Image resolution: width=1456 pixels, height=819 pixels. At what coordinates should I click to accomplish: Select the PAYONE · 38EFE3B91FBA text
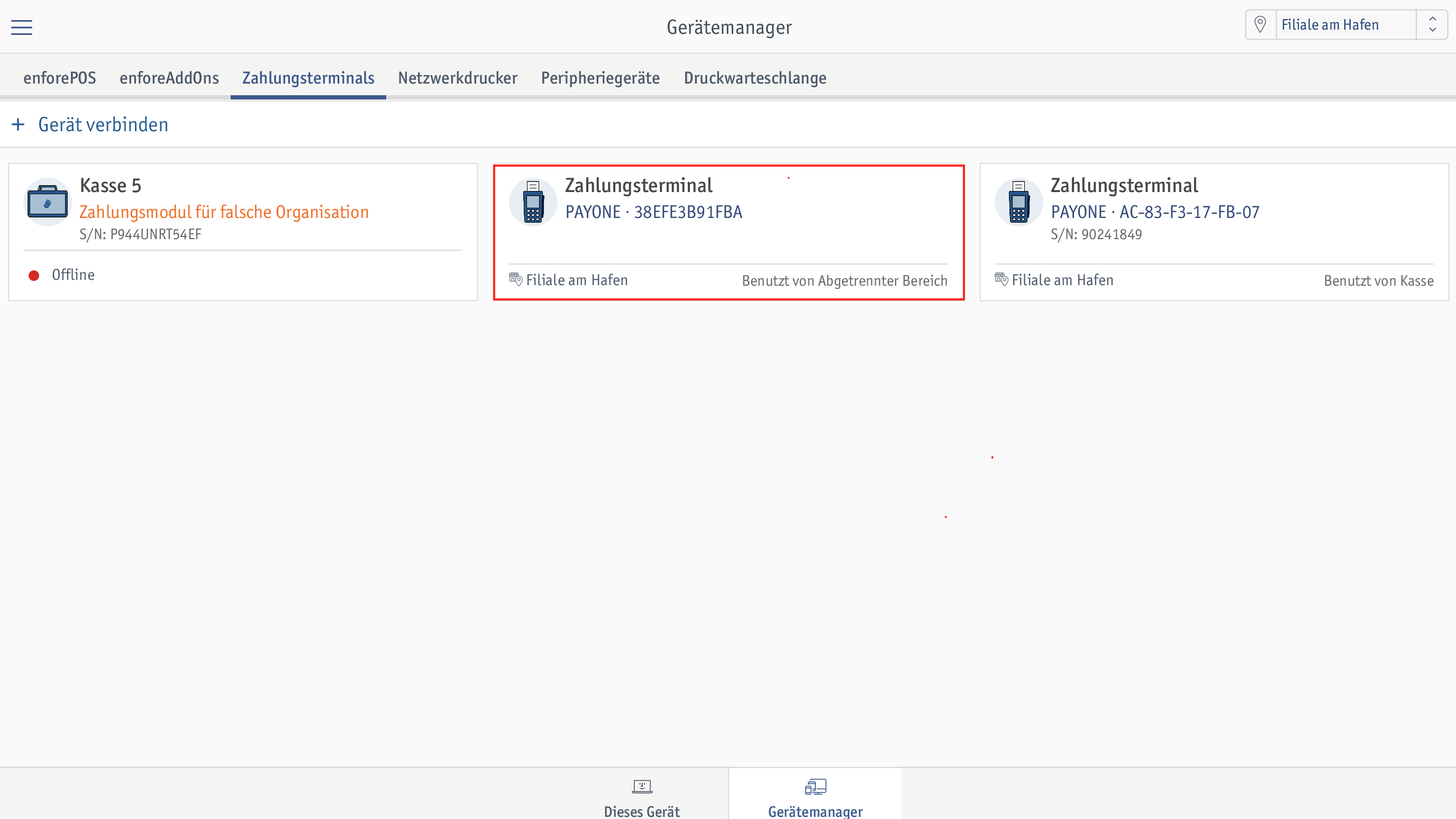point(653,212)
